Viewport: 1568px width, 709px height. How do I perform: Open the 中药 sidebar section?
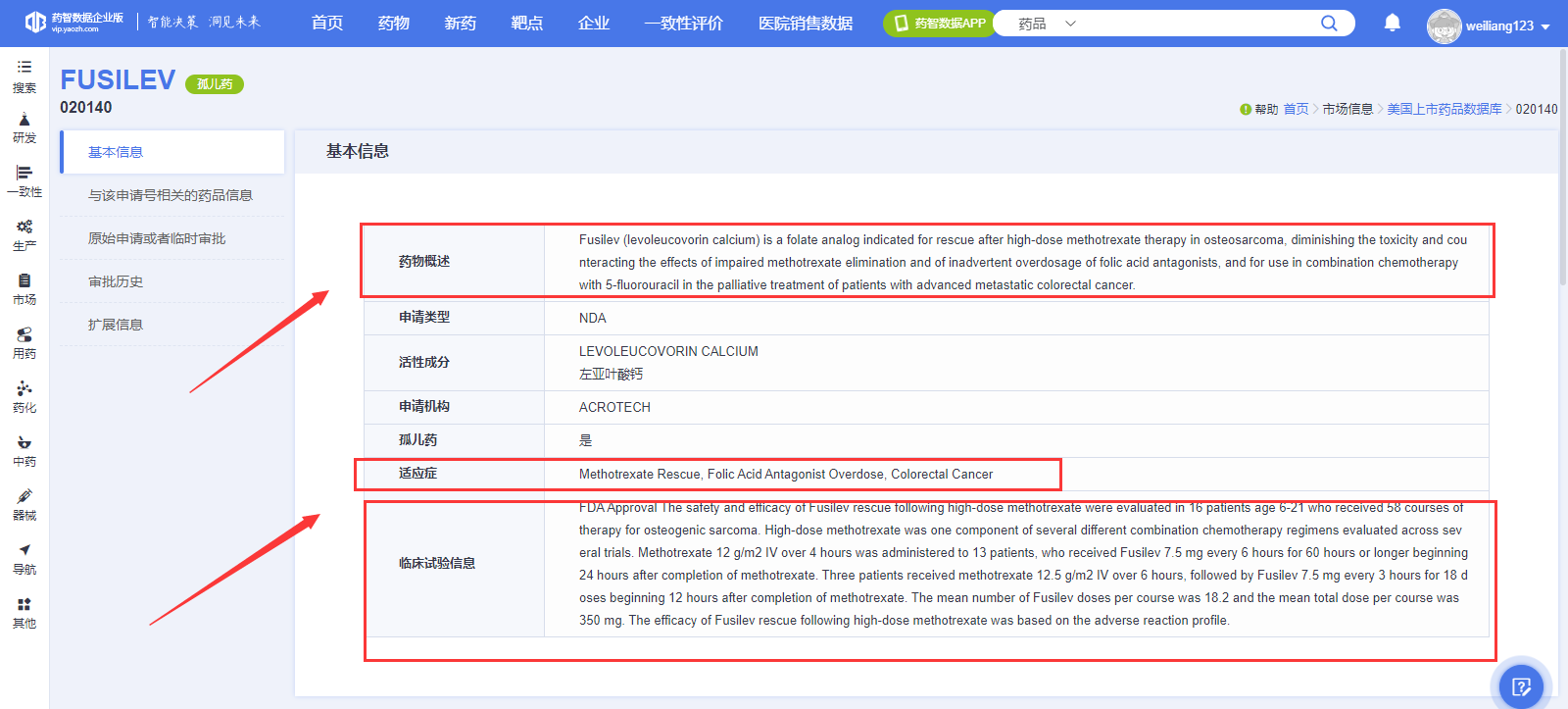[24, 451]
